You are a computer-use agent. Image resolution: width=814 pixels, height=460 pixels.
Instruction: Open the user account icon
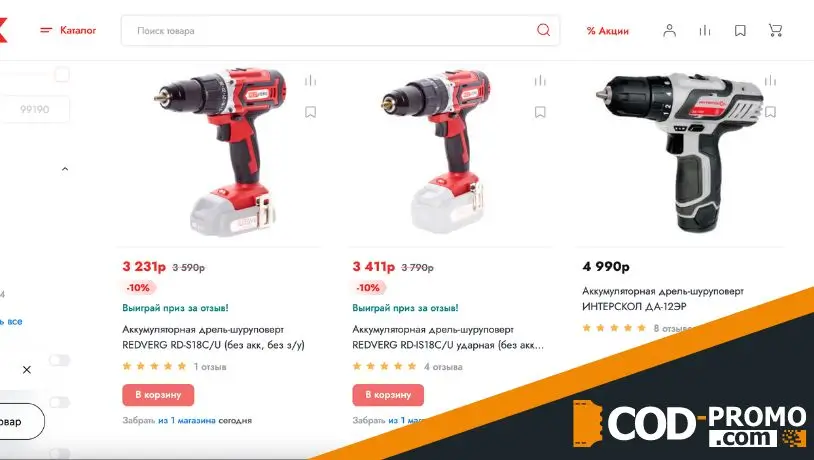[x=670, y=30]
